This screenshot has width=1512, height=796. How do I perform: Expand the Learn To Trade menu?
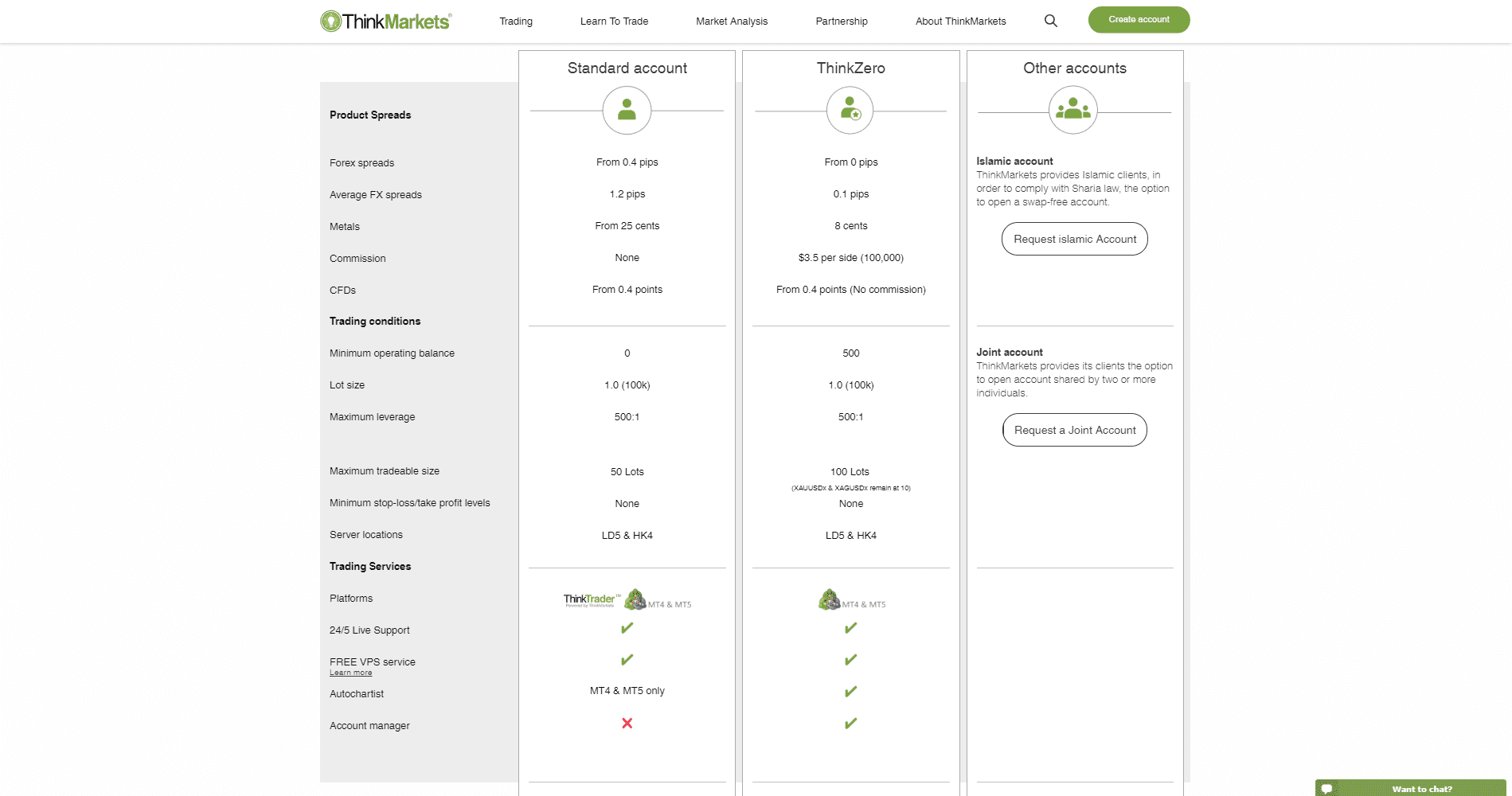coord(614,21)
